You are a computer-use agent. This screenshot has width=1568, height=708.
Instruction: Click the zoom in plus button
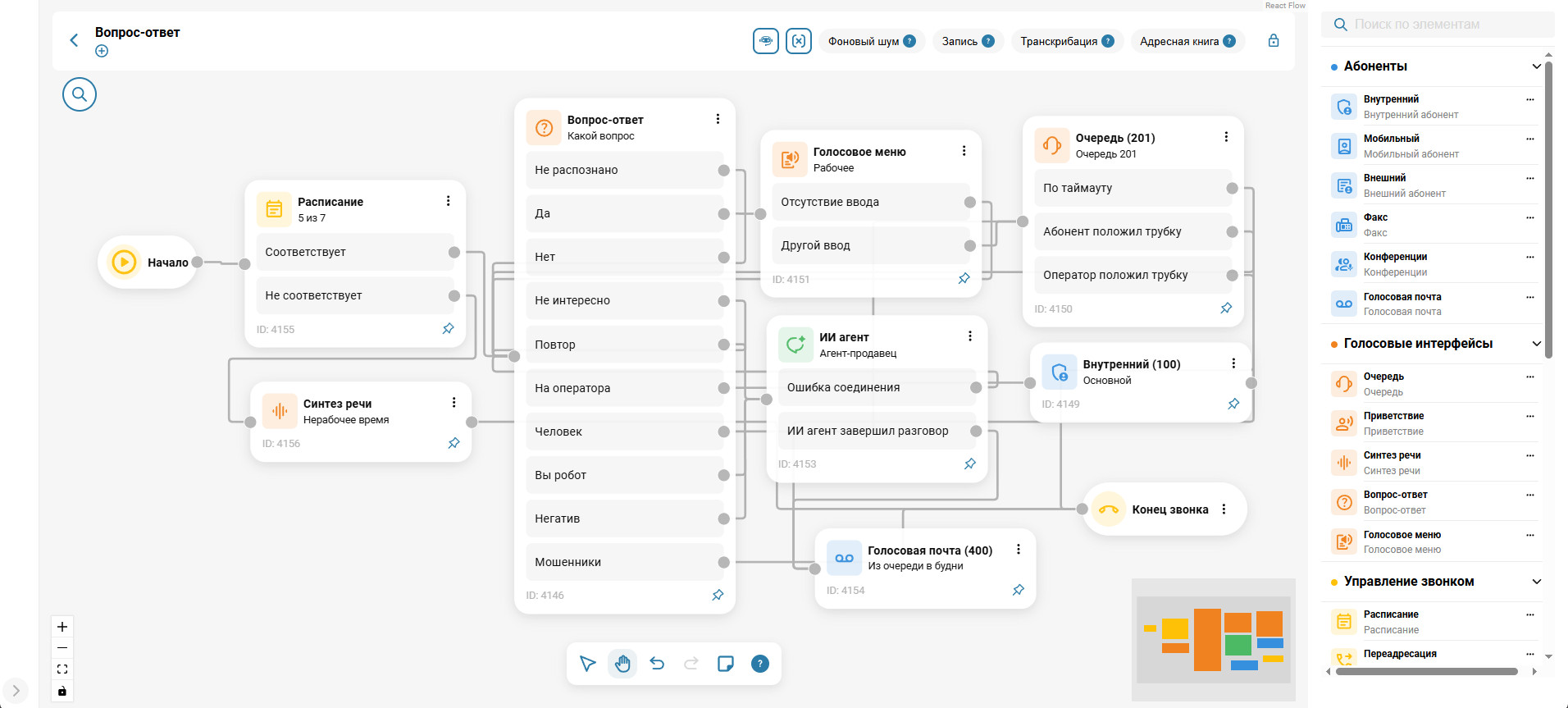click(x=62, y=627)
